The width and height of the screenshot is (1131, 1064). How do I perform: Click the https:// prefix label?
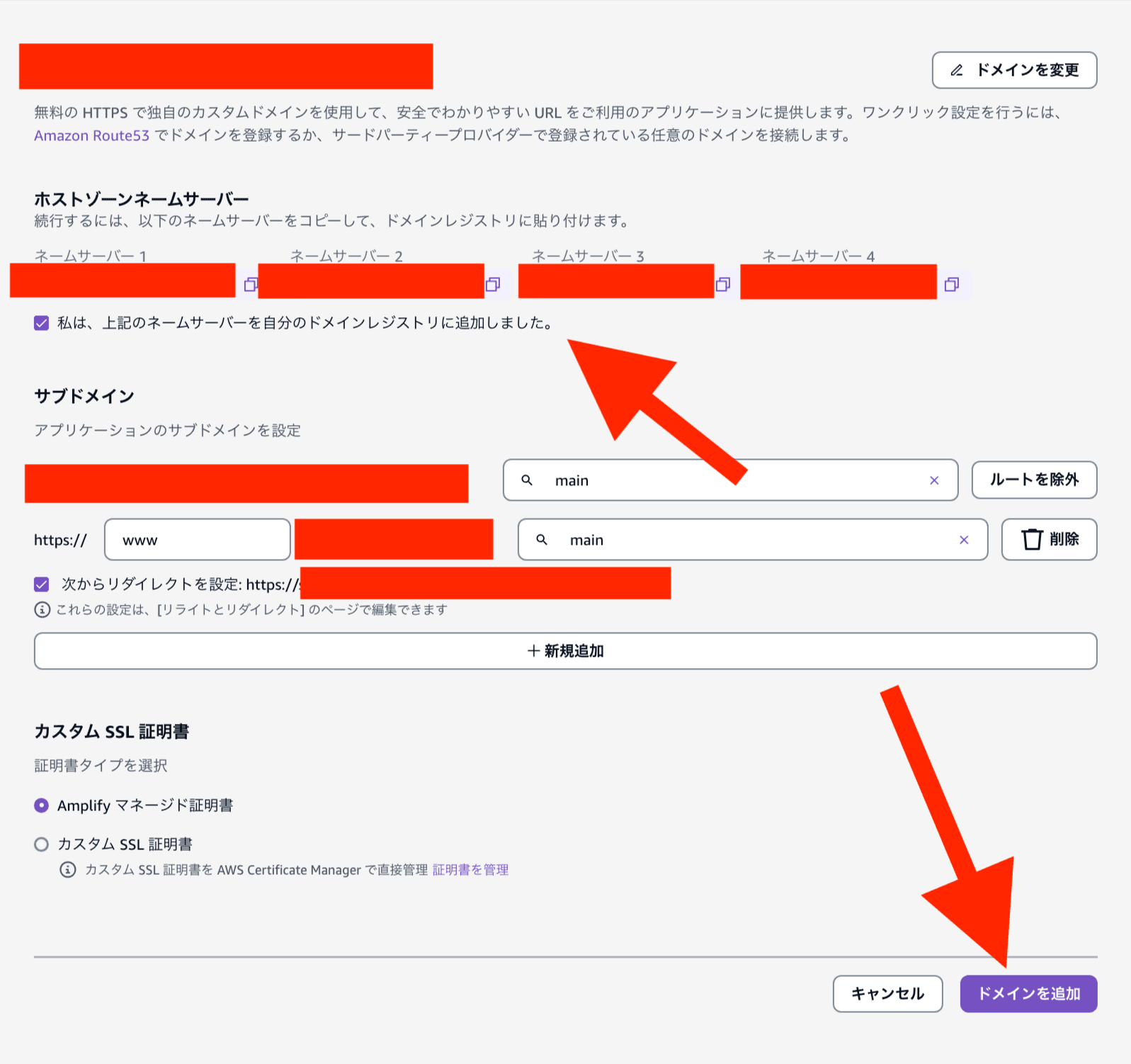(x=60, y=540)
